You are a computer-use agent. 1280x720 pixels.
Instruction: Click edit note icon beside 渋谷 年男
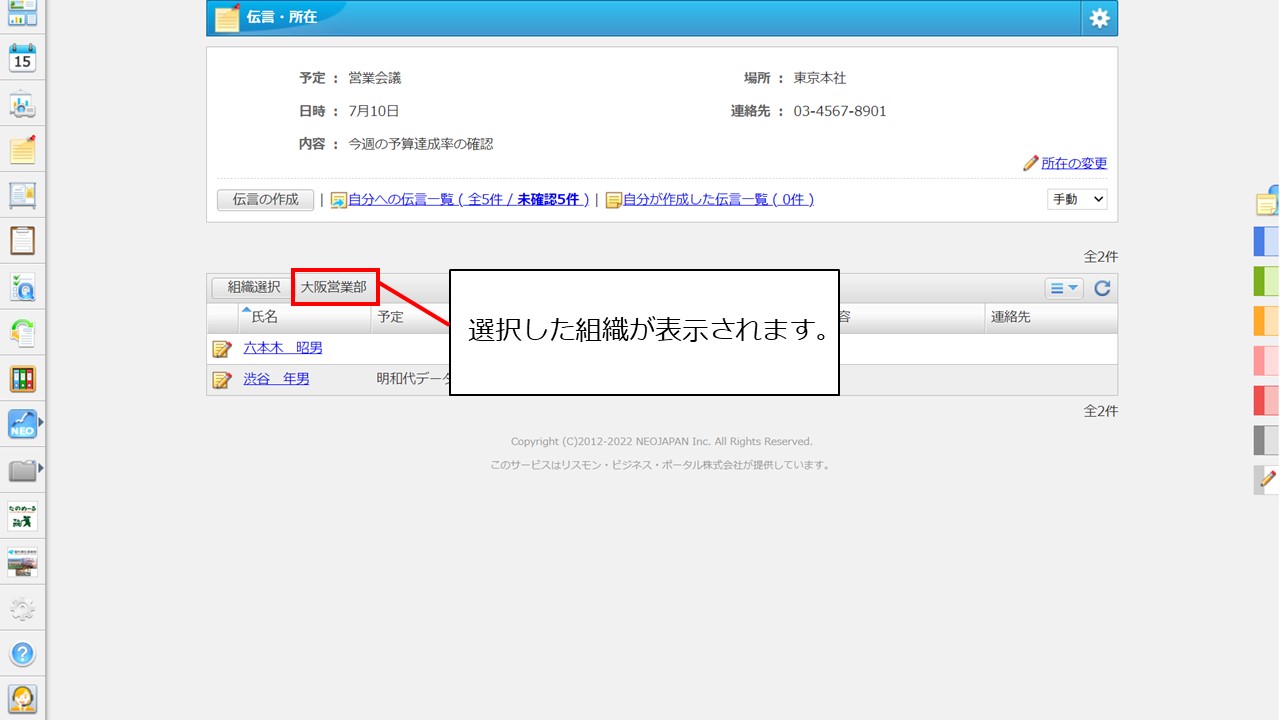[222, 380]
